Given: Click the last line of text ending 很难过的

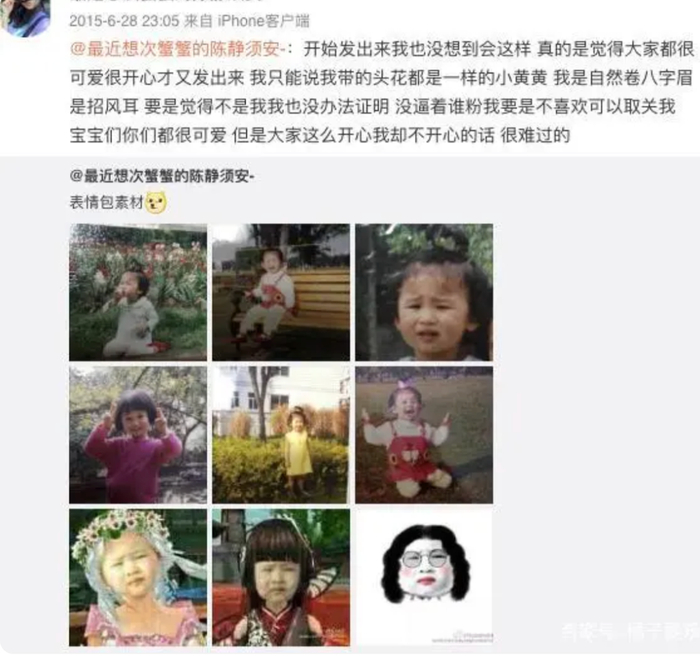Looking at the screenshot, I should pos(320,135).
